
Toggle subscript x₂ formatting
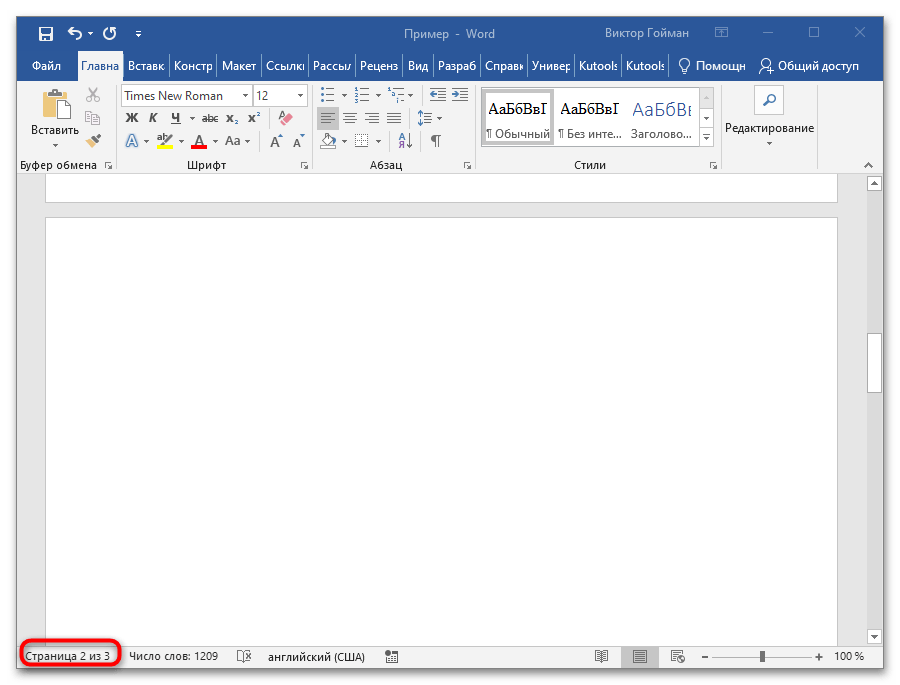click(x=232, y=118)
